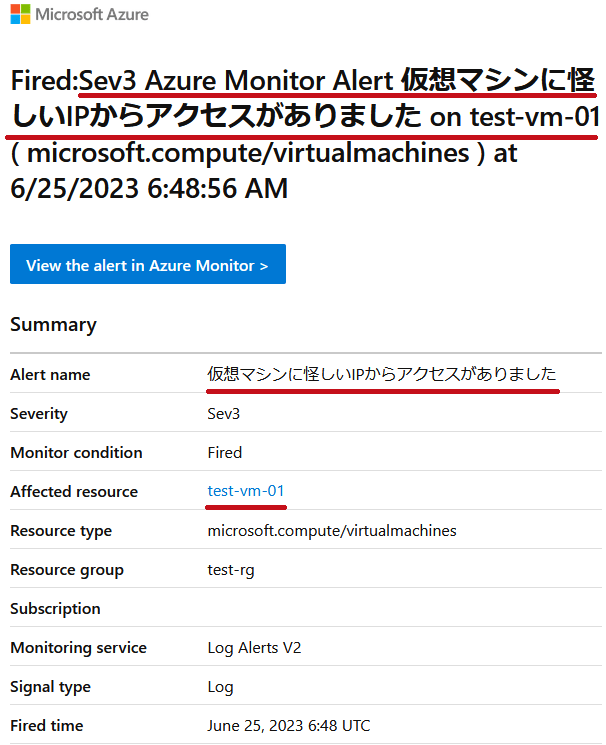Viewport: 606px width, 745px height.
Task: Click the Resource type label
Action: pos(61,531)
